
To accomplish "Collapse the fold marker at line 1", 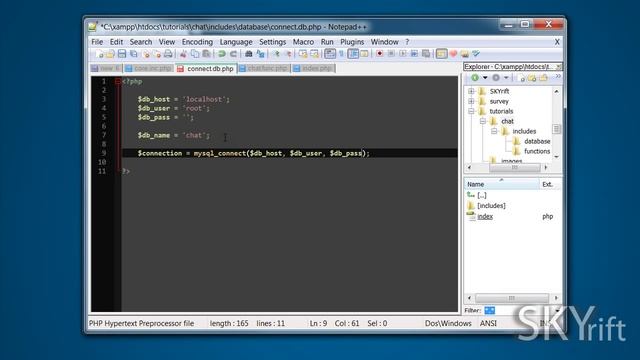I will [x=118, y=82].
